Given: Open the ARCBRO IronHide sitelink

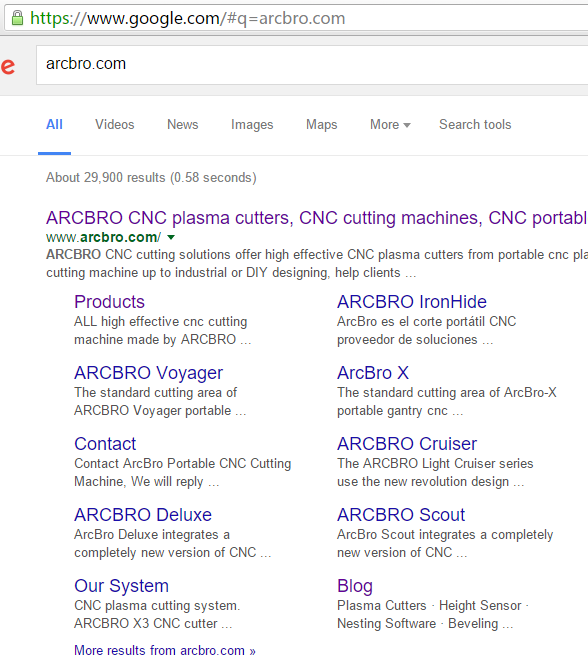Looking at the screenshot, I should point(412,302).
